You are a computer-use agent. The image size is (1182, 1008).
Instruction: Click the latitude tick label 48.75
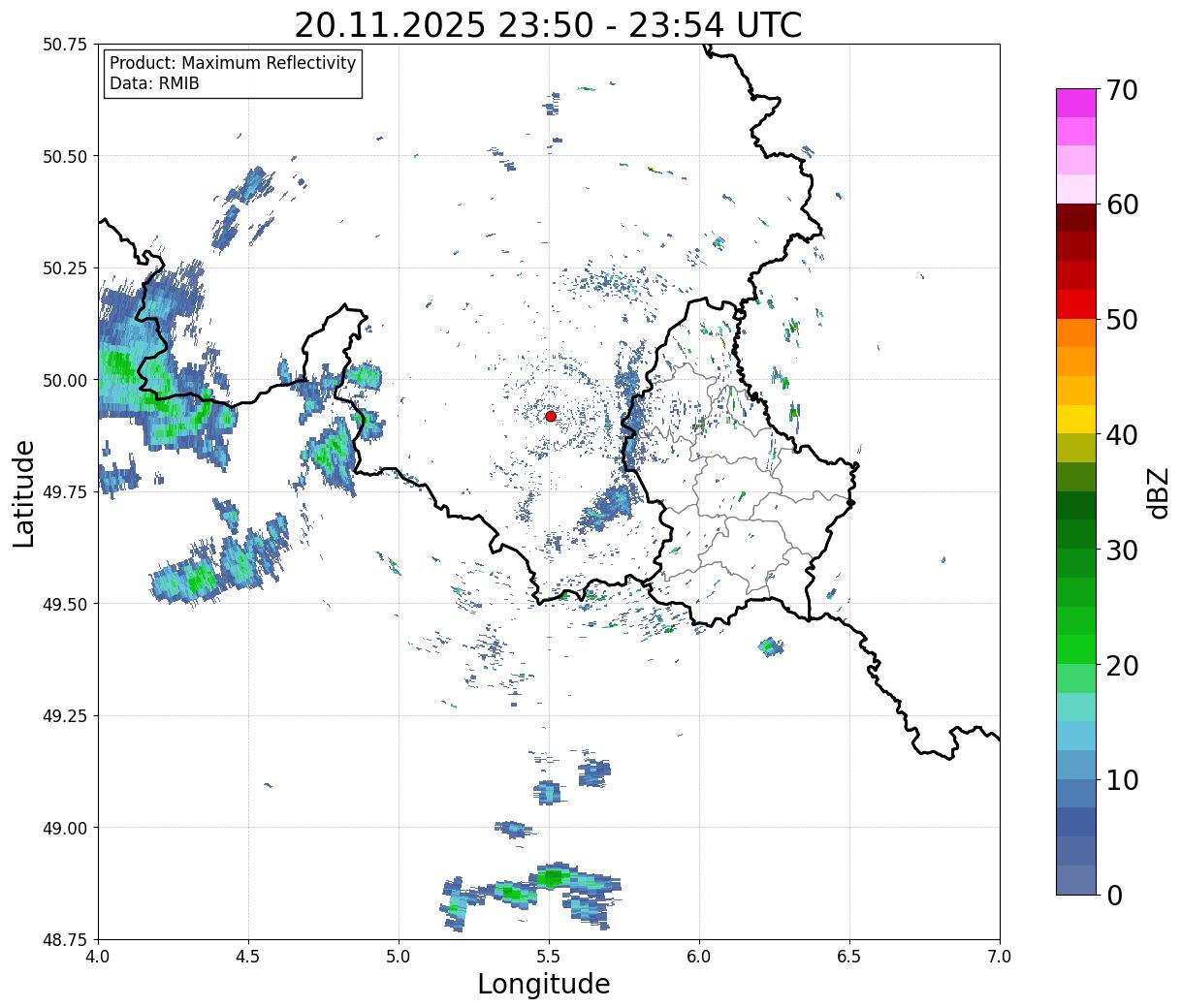[x=65, y=939]
